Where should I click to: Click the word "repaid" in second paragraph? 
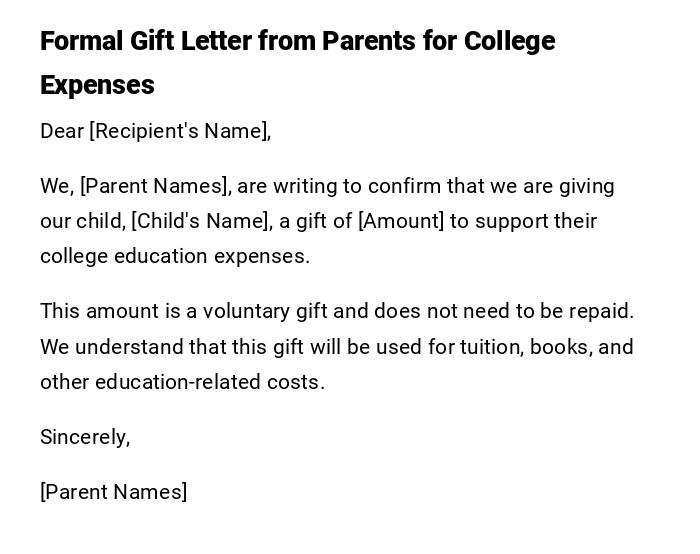click(602, 311)
